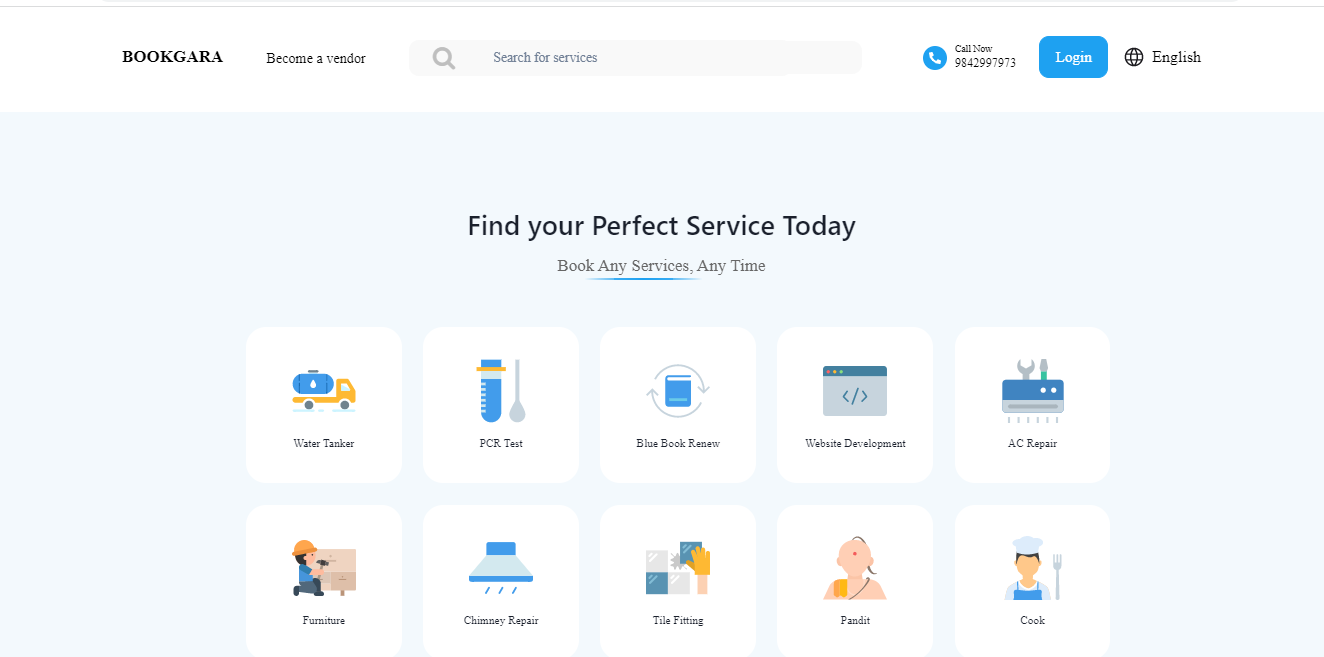Call the number 9842997973
Viewport: 1324px width, 657px height.
985,63
